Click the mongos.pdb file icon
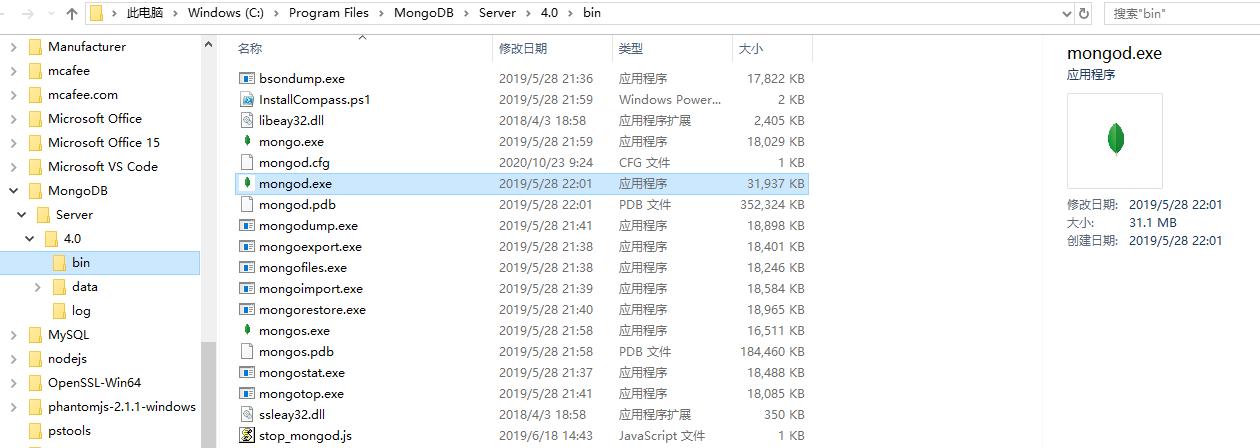1260x448 pixels. pos(248,351)
